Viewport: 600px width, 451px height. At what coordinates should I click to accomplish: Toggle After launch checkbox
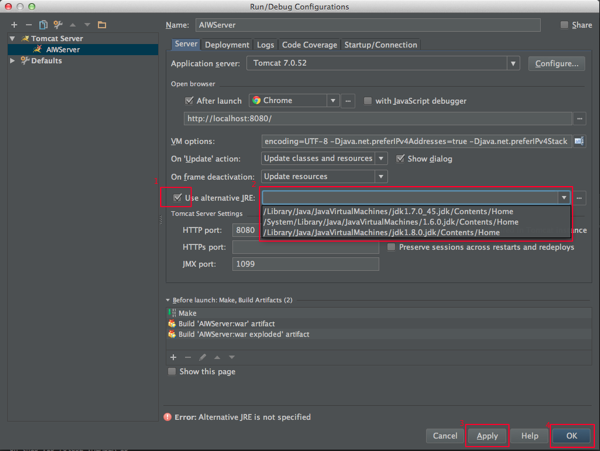pyautogui.click(x=189, y=101)
